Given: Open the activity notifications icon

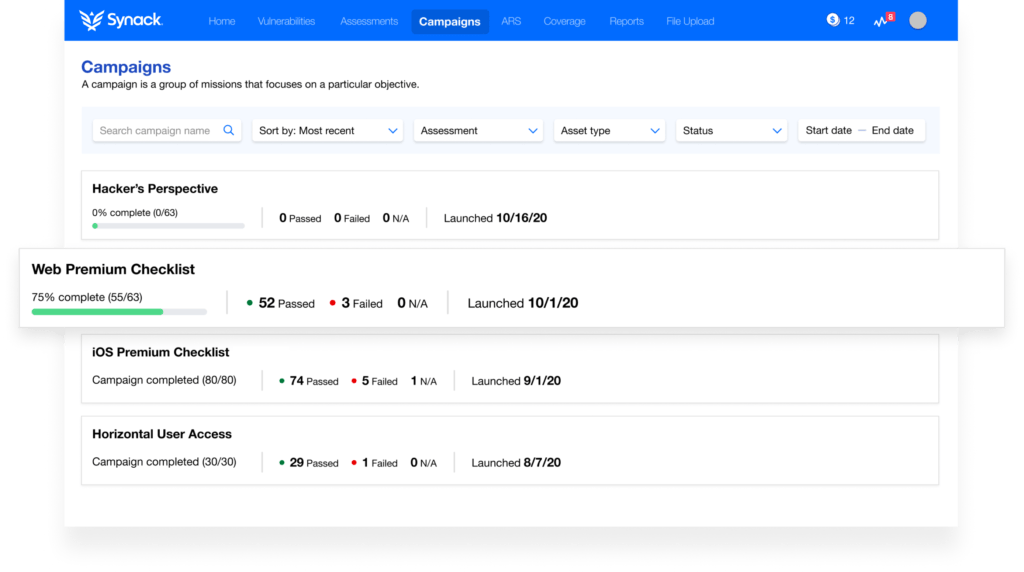Looking at the screenshot, I should pyautogui.click(x=878, y=21).
